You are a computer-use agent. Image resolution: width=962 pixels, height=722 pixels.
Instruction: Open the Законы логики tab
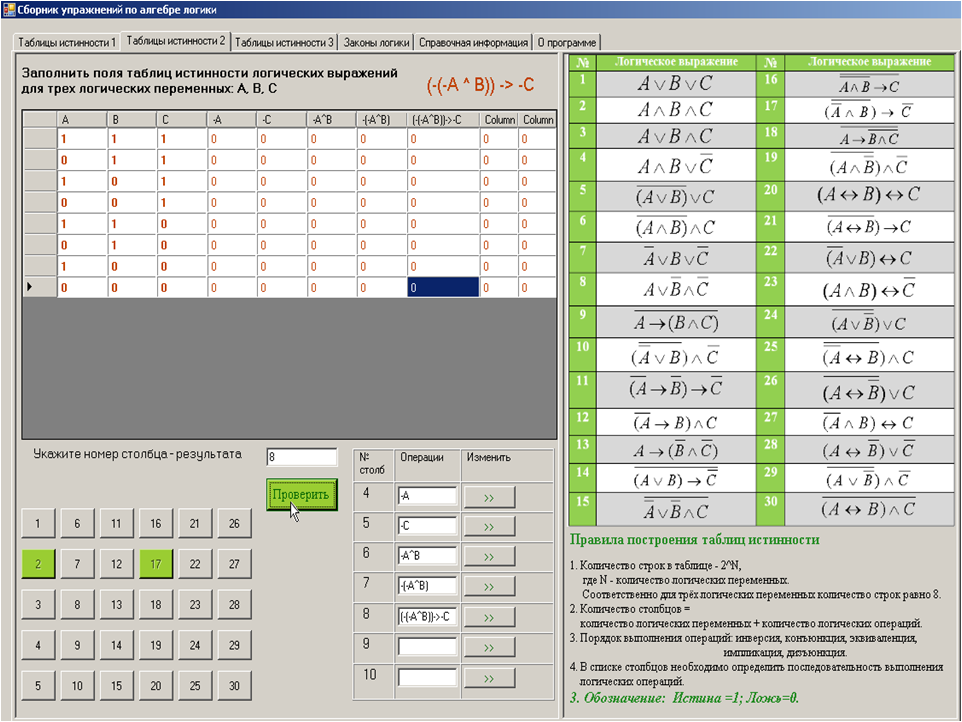pos(376,43)
